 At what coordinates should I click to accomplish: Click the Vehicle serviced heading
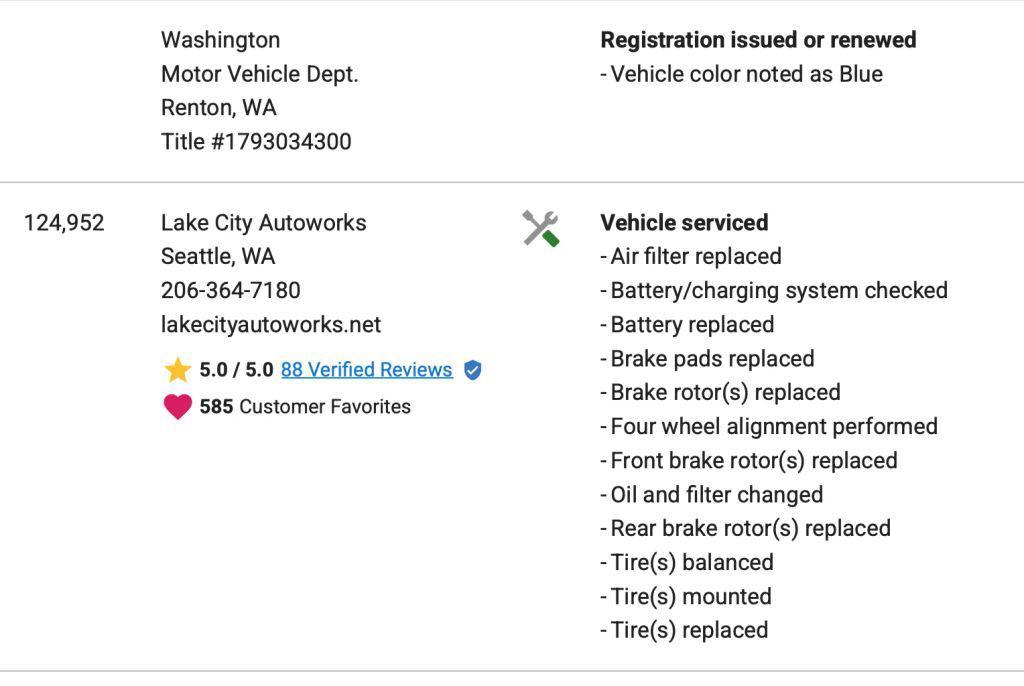(x=684, y=223)
